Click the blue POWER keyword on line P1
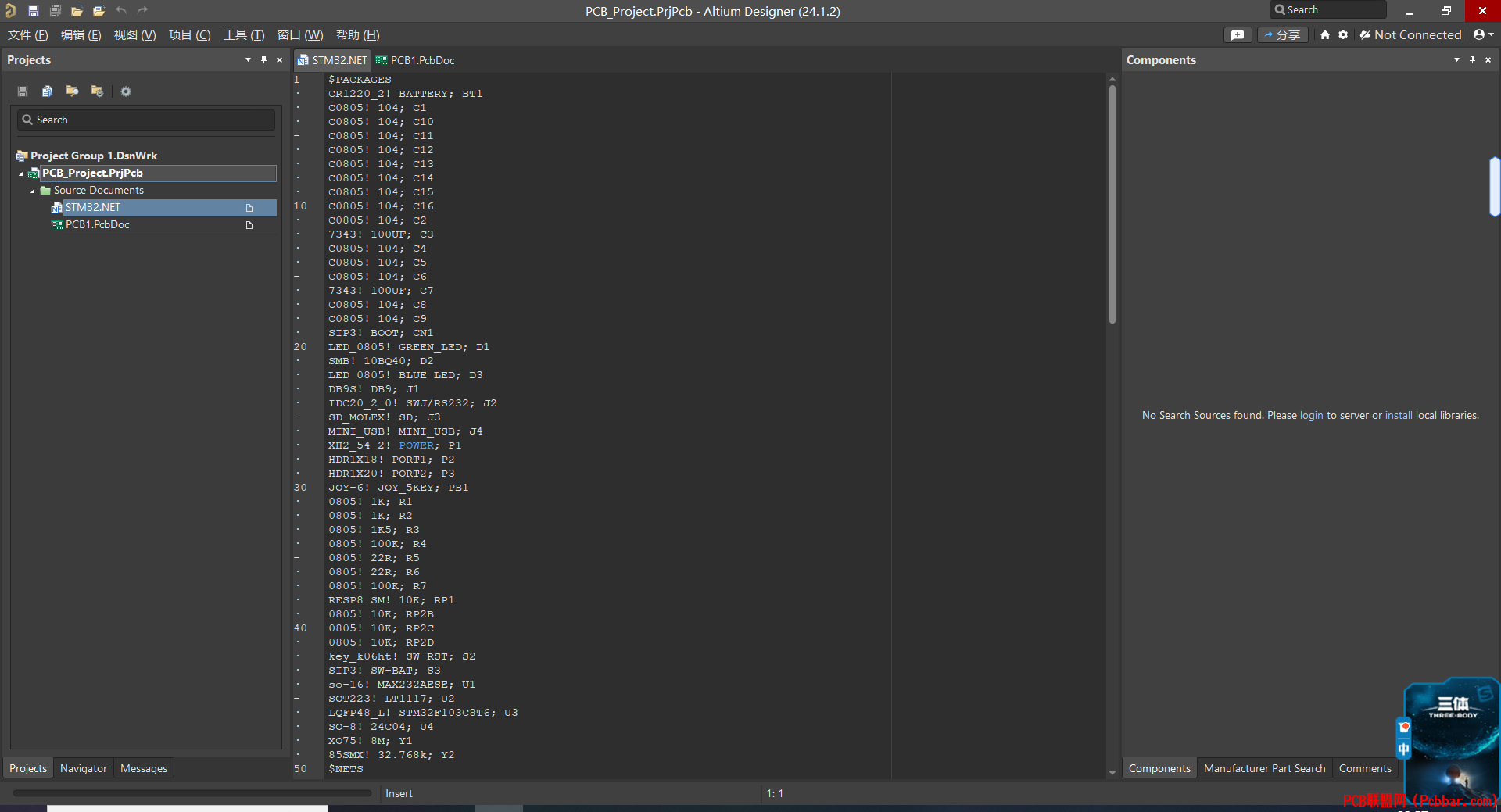The width and height of the screenshot is (1501, 812). point(416,445)
